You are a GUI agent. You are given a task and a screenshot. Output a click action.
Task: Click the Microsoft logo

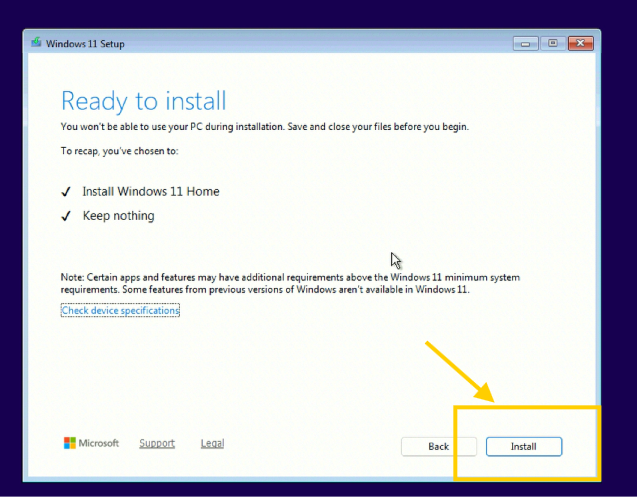(x=91, y=443)
